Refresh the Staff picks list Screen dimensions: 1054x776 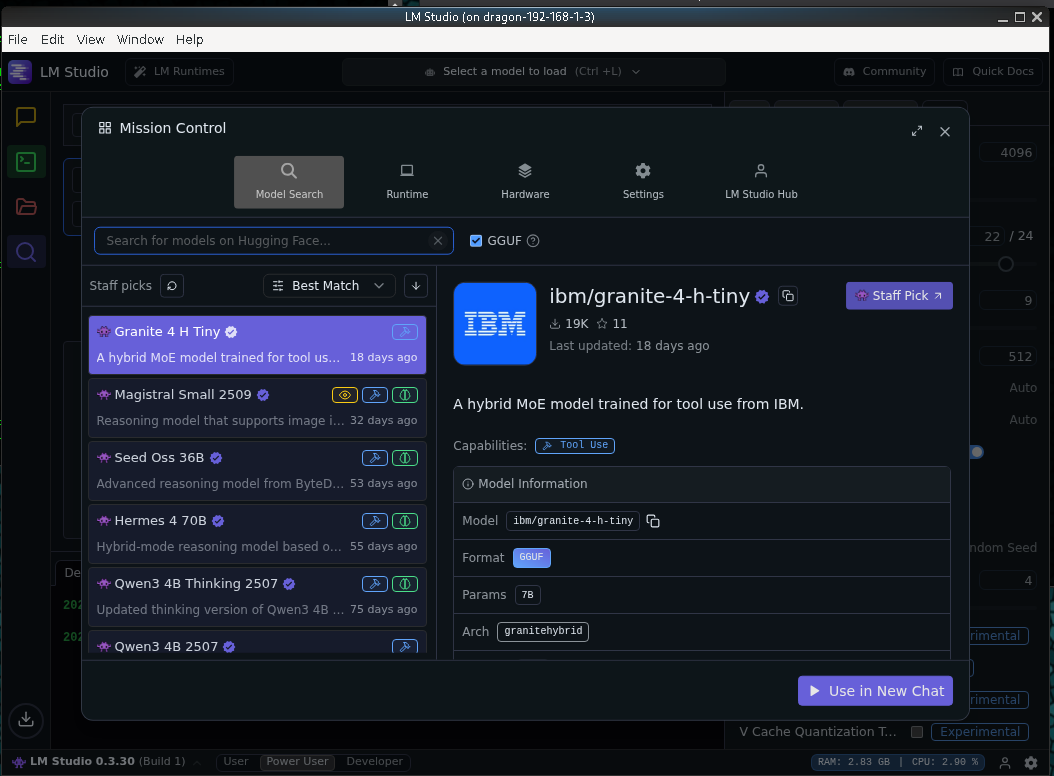pos(172,286)
